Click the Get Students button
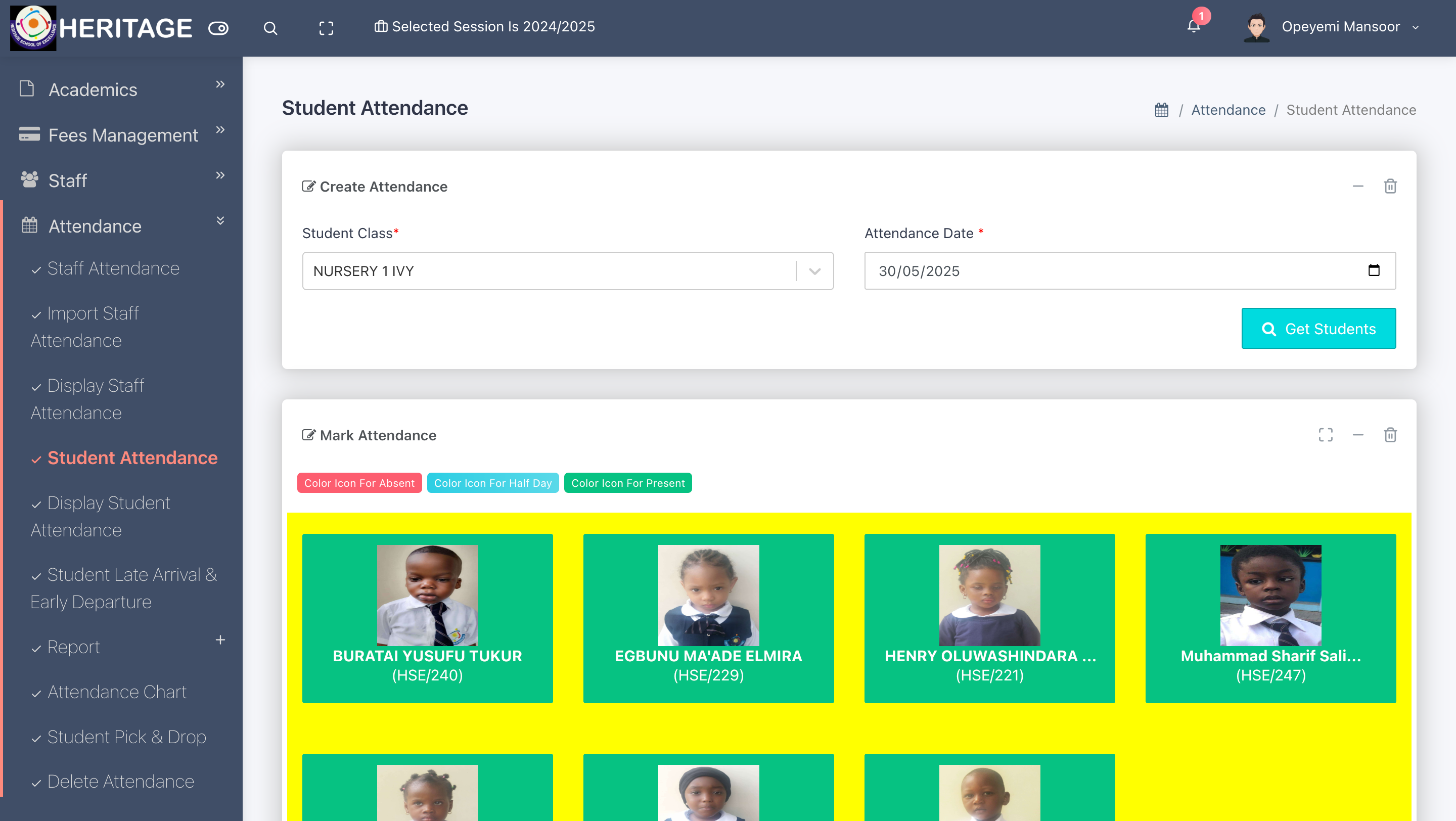 (x=1318, y=328)
